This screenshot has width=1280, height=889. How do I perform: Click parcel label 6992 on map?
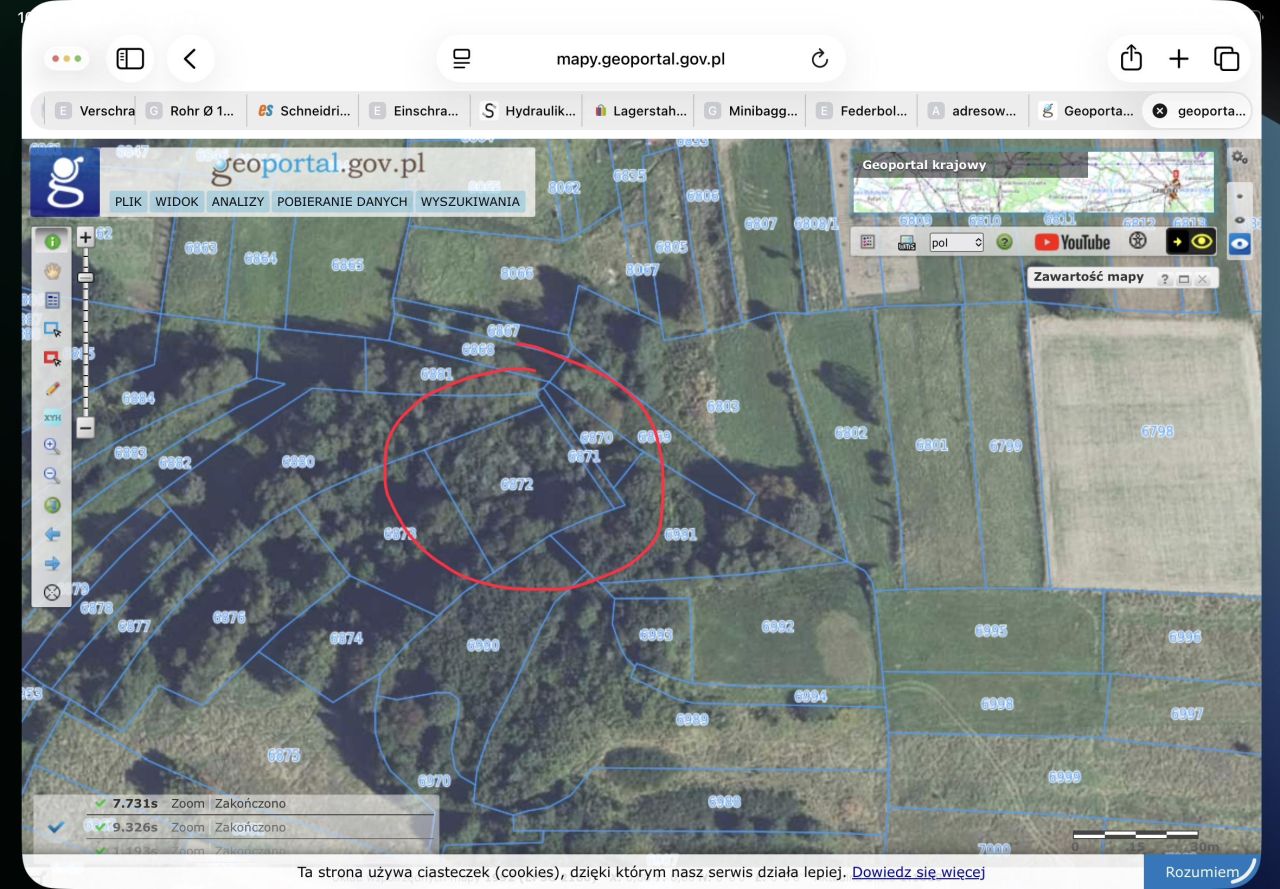coord(777,626)
